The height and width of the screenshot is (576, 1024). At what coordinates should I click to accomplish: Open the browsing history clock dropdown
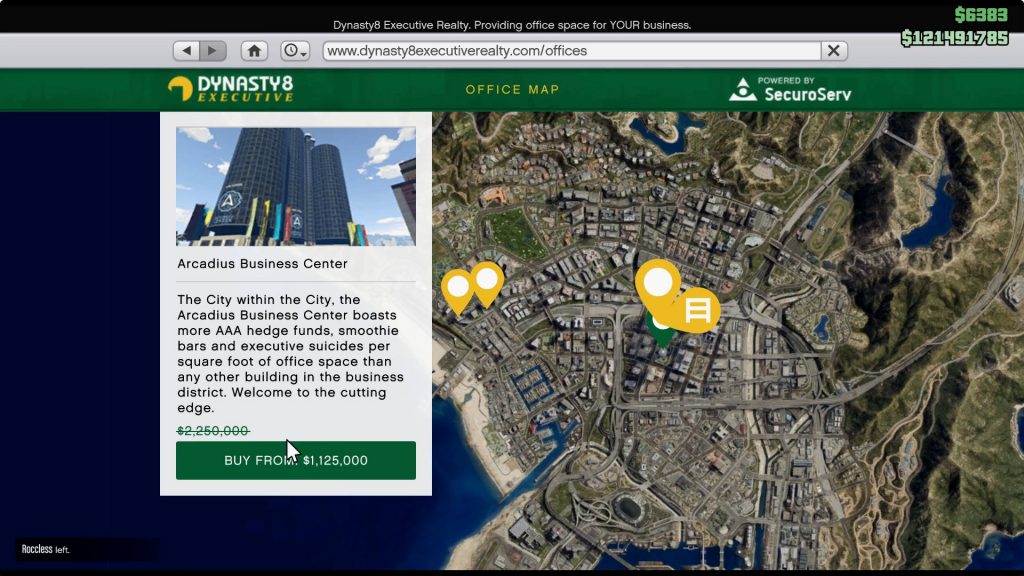(295, 50)
